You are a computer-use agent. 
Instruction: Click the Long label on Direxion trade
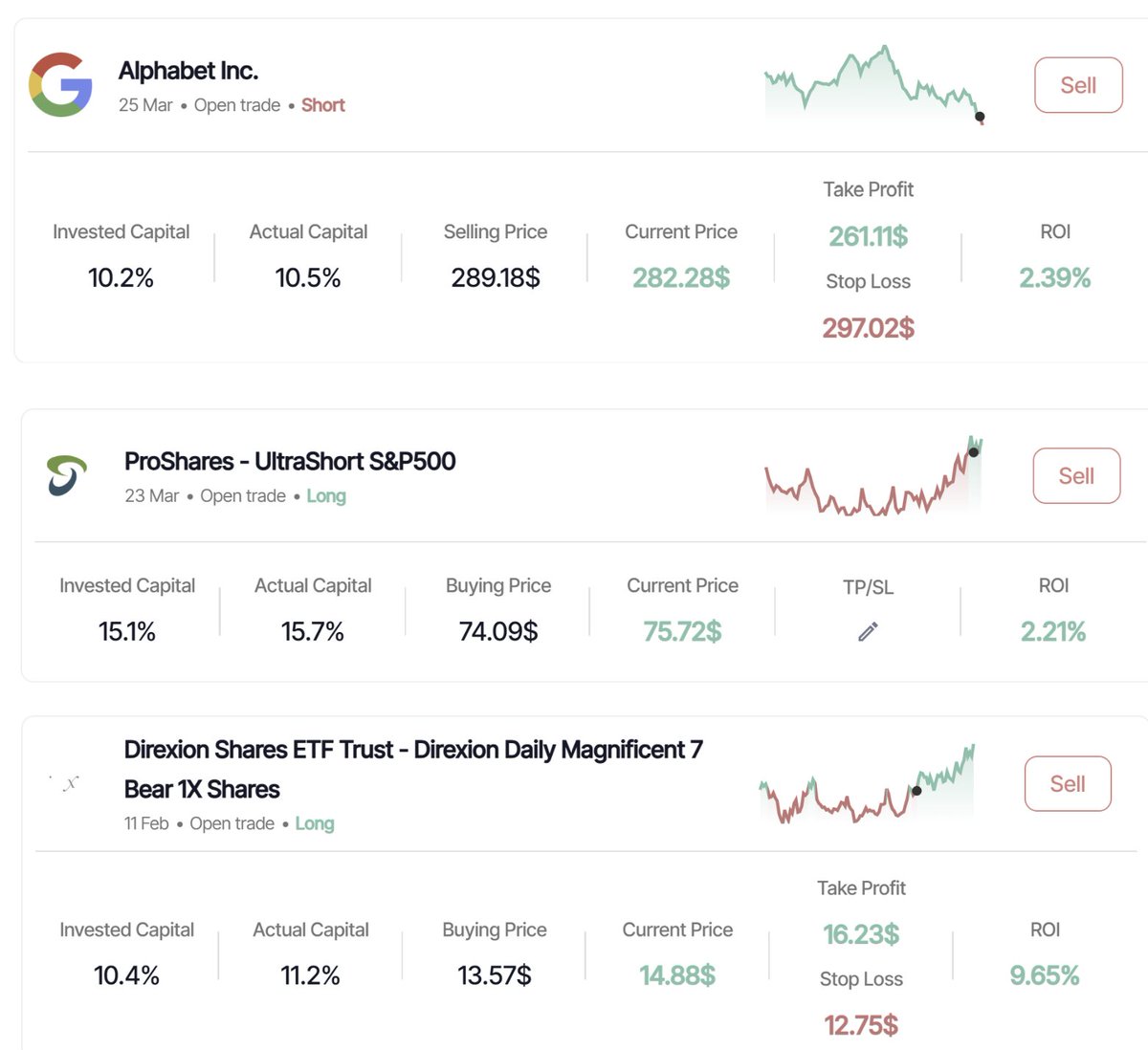[315, 823]
